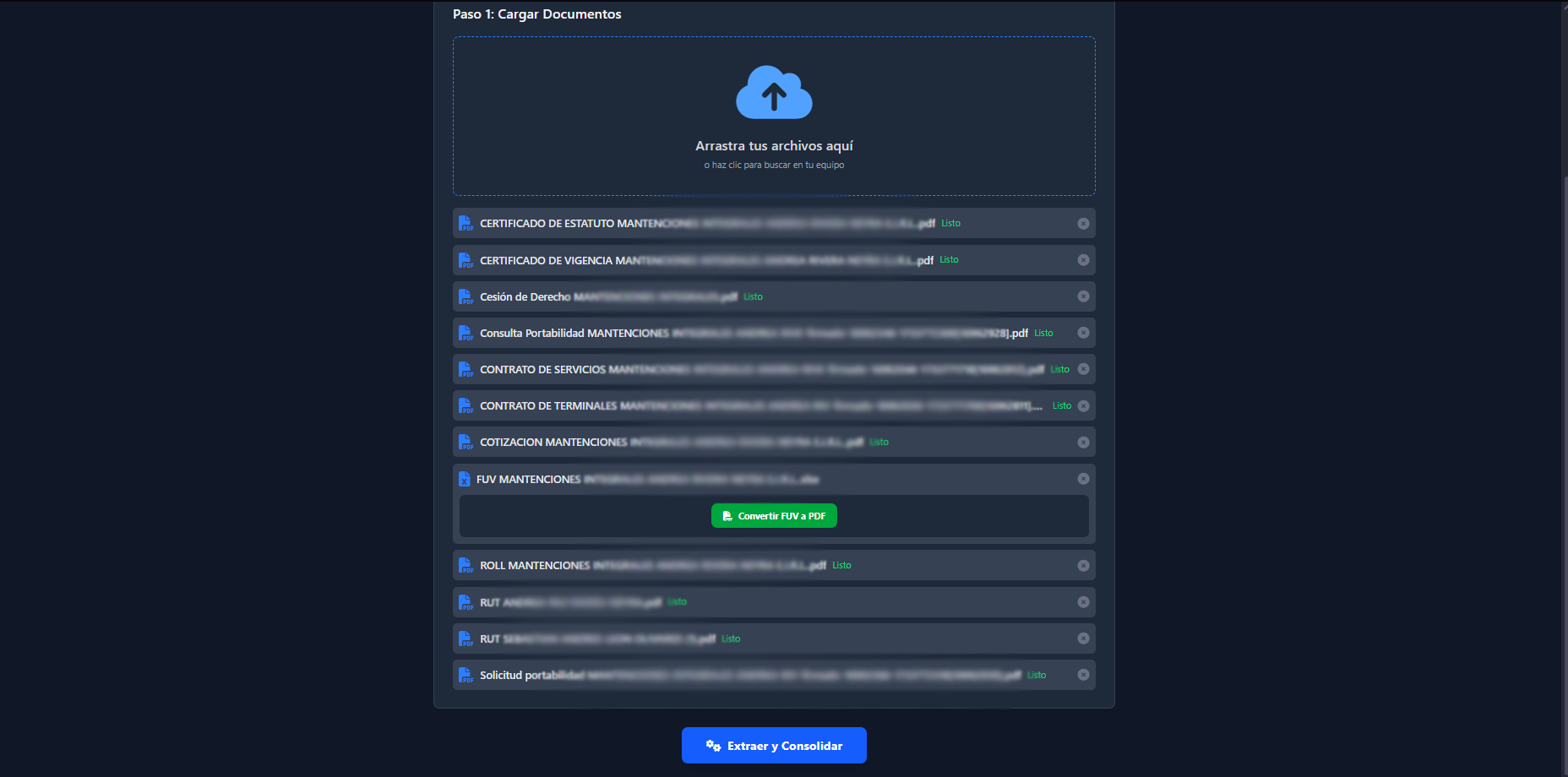Click the PDF icon of Cesión de Derecho
Screen dimensions: 1568x777
pos(465,296)
